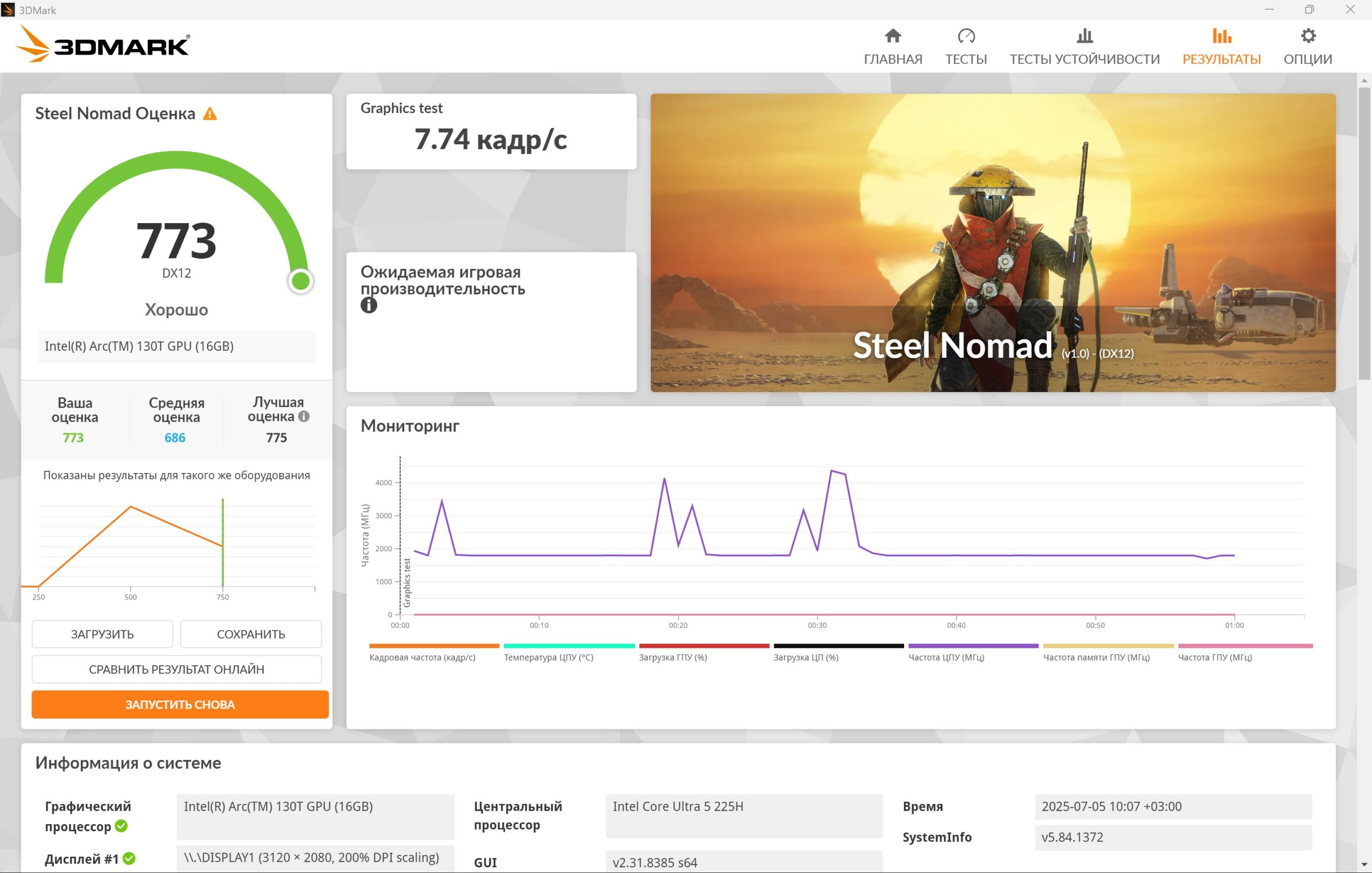Switch to the ТЕСТЫ tab
Viewport: 1372px width, 873px height.
[966, 46]
